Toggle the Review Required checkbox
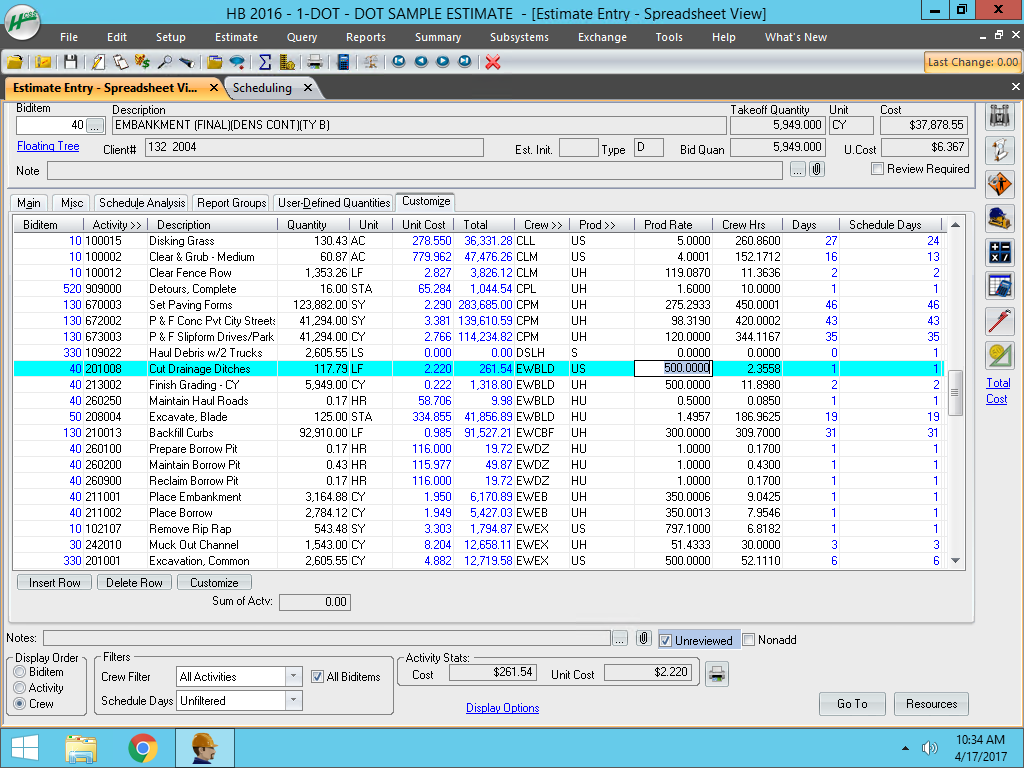Screen dimensions: 1024x768 click(877, 169)
